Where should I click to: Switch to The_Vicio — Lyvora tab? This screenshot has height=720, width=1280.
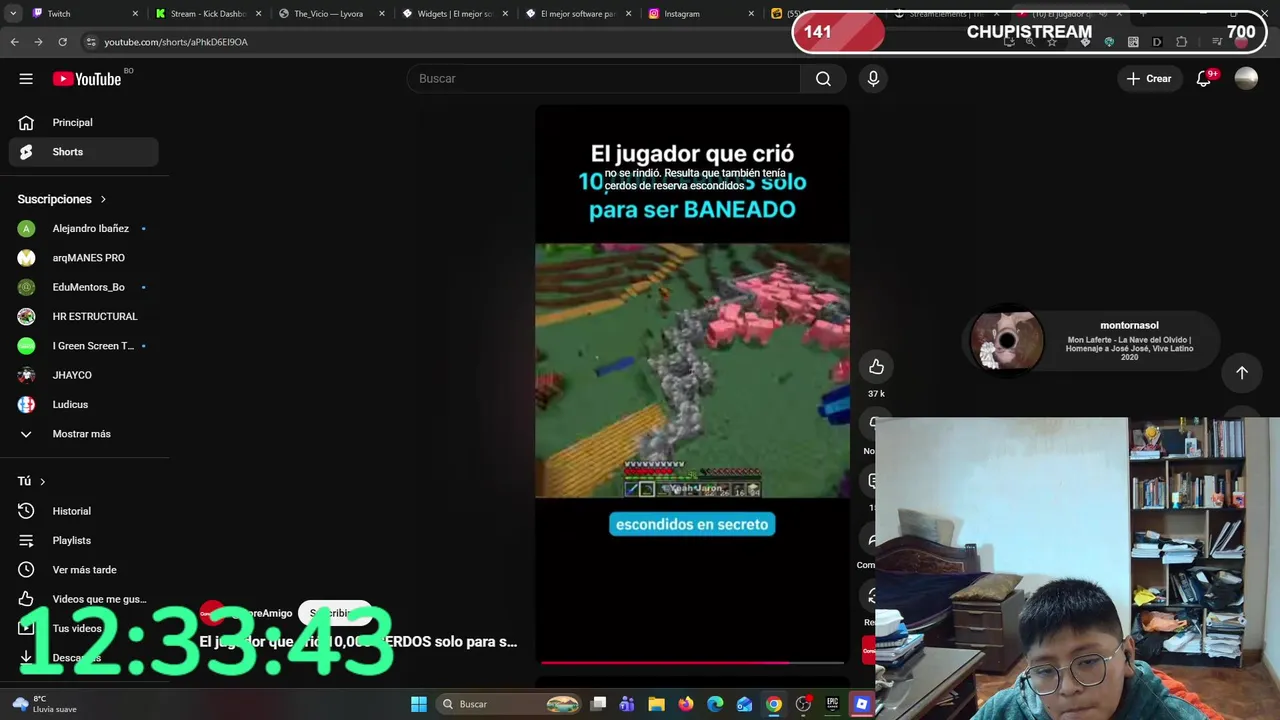point(330,14)
